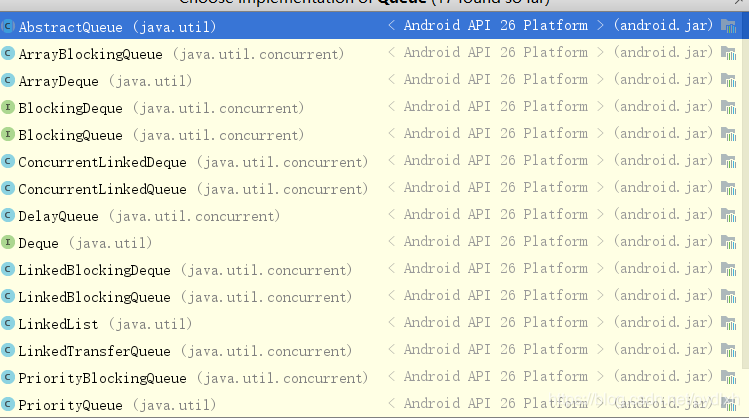This screenshot has height=418, width=749.
Task: Pick BlockingDeque interface entry
Action: (371, 107)
